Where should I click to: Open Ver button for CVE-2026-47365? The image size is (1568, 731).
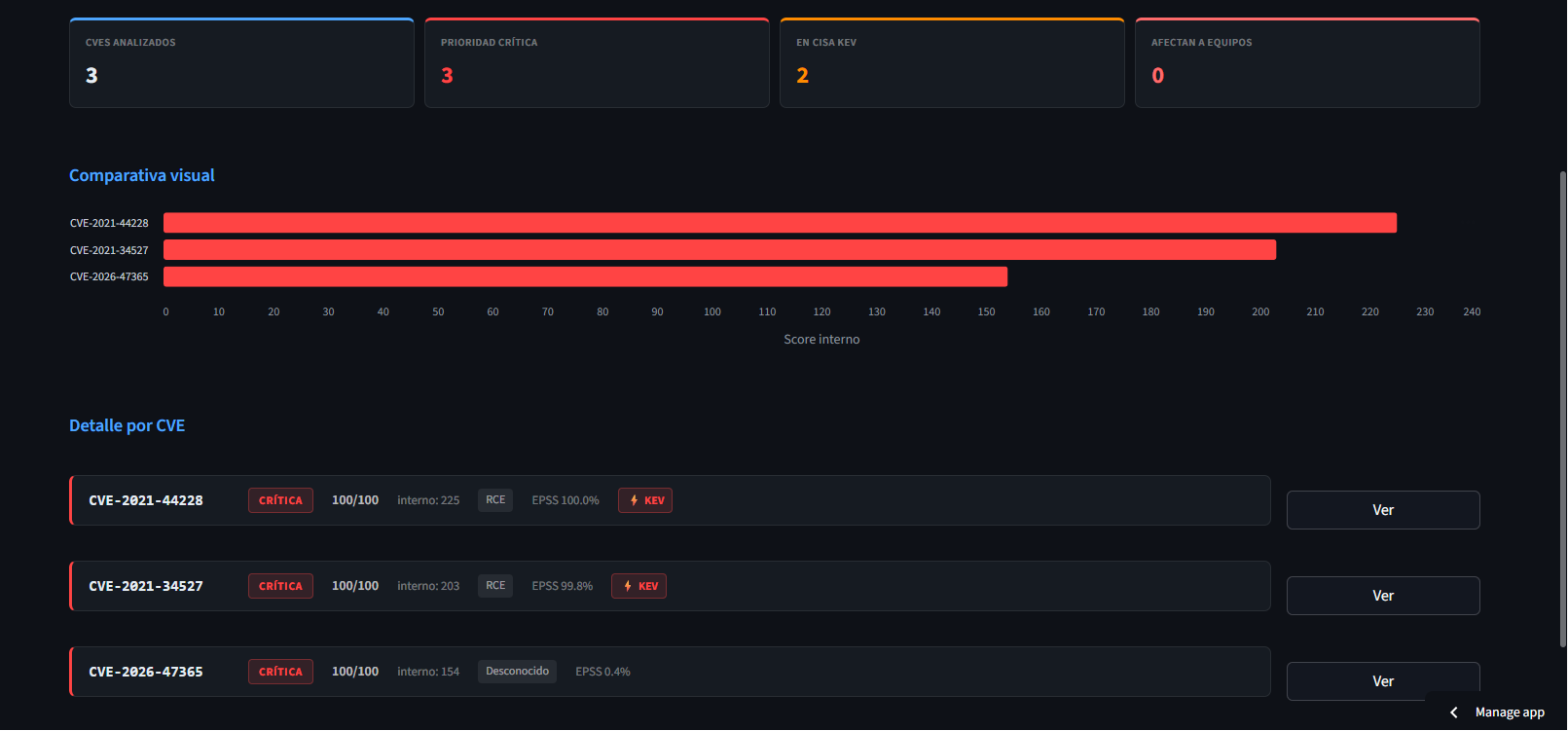click(x=1383, y=681)
